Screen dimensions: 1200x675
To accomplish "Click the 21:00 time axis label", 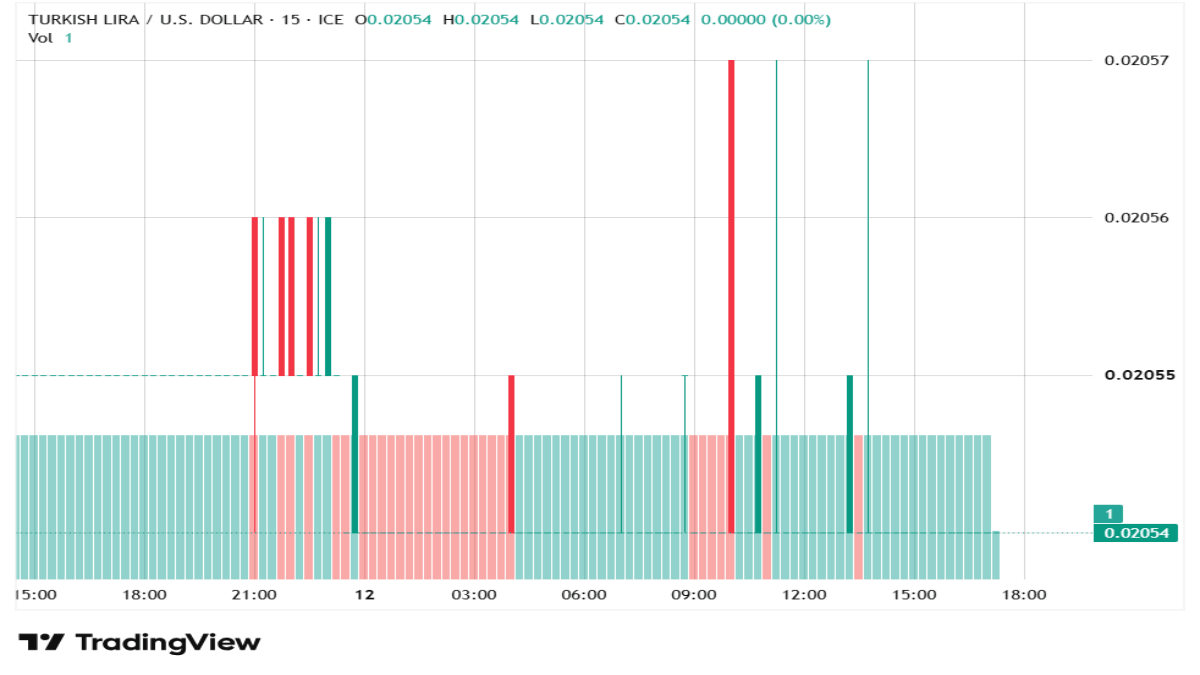I will [254, 594].
